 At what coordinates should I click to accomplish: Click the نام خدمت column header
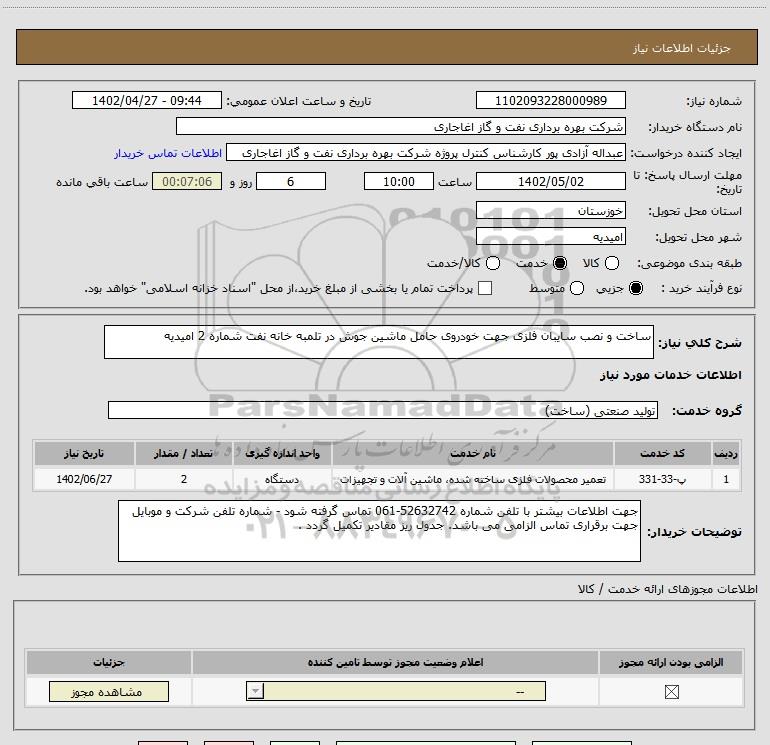click(x=472, y=453)
